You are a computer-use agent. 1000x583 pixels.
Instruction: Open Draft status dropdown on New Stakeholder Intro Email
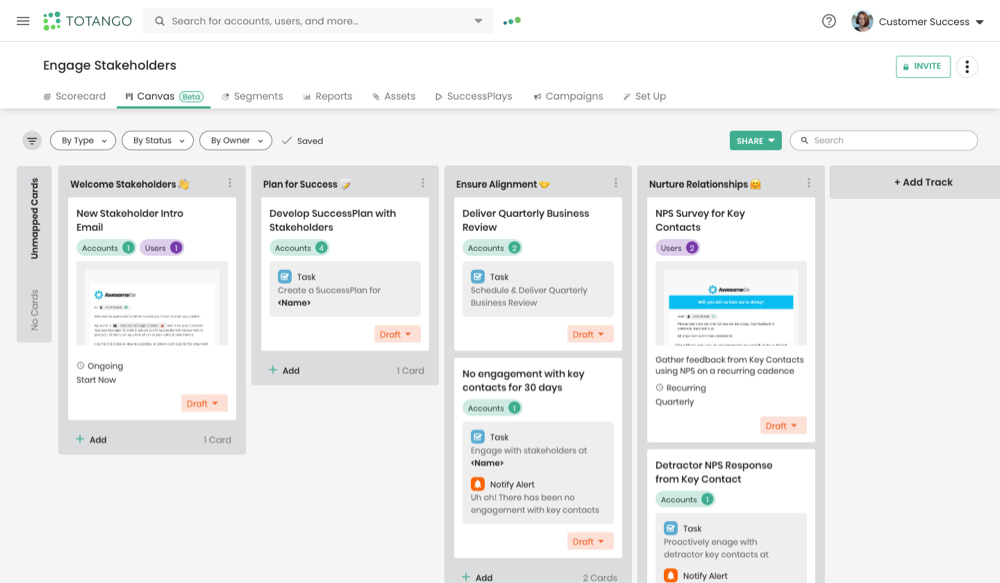point(204,403)
